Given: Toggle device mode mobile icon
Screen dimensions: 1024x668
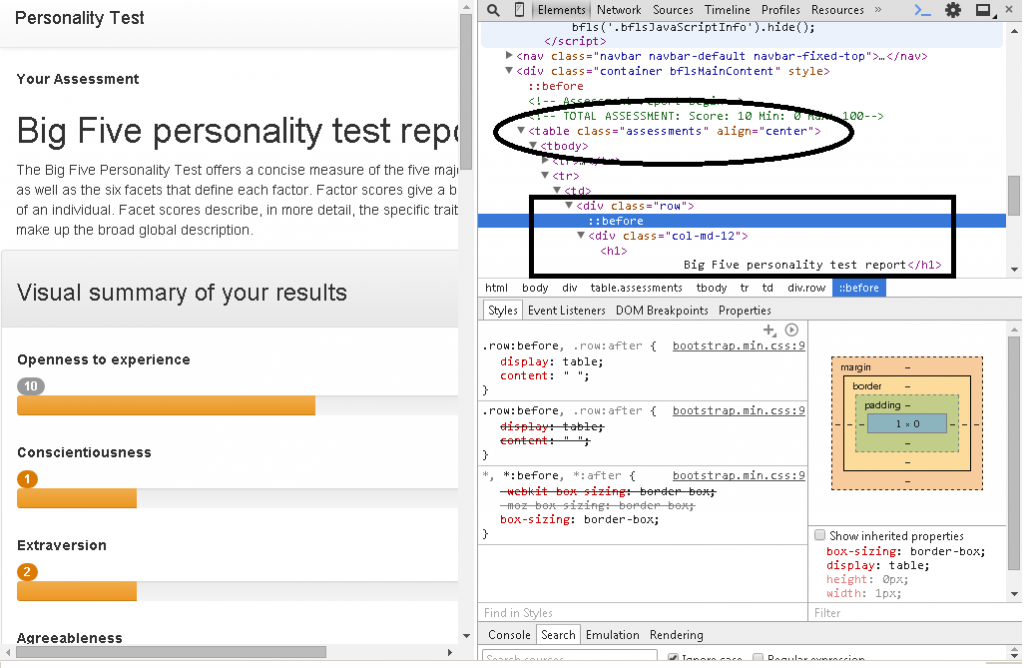Looking at the screenshot, I should (518, 10).
